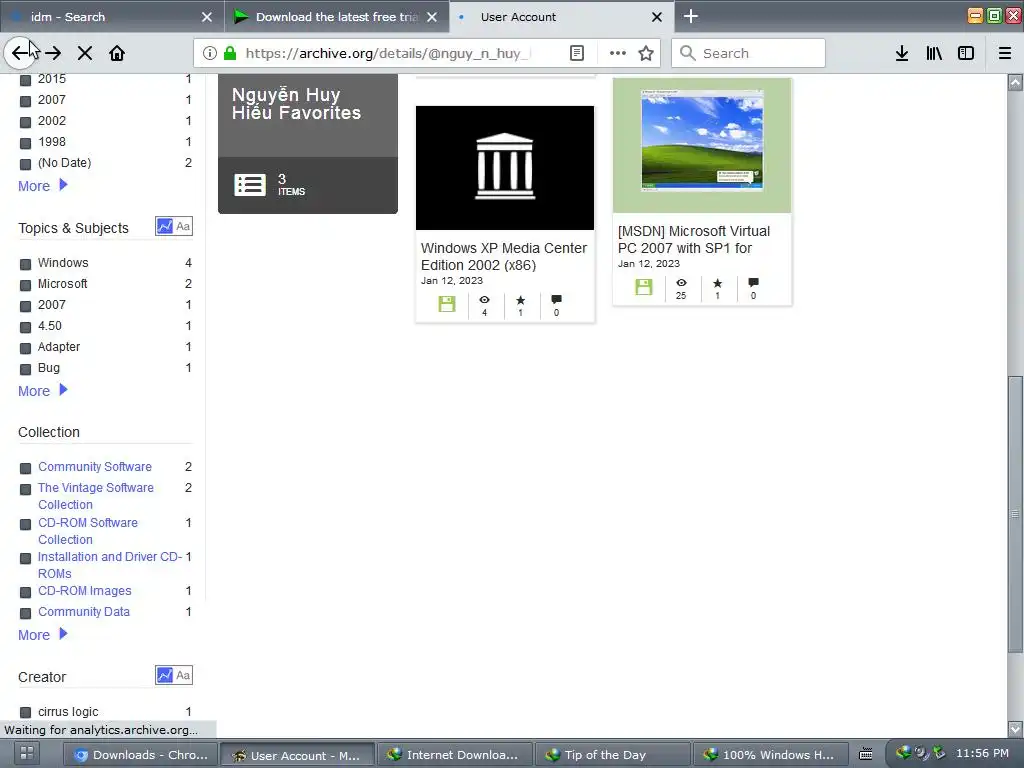Open a new browser tab
This screenshot has height=768, width=1024.
691,16
